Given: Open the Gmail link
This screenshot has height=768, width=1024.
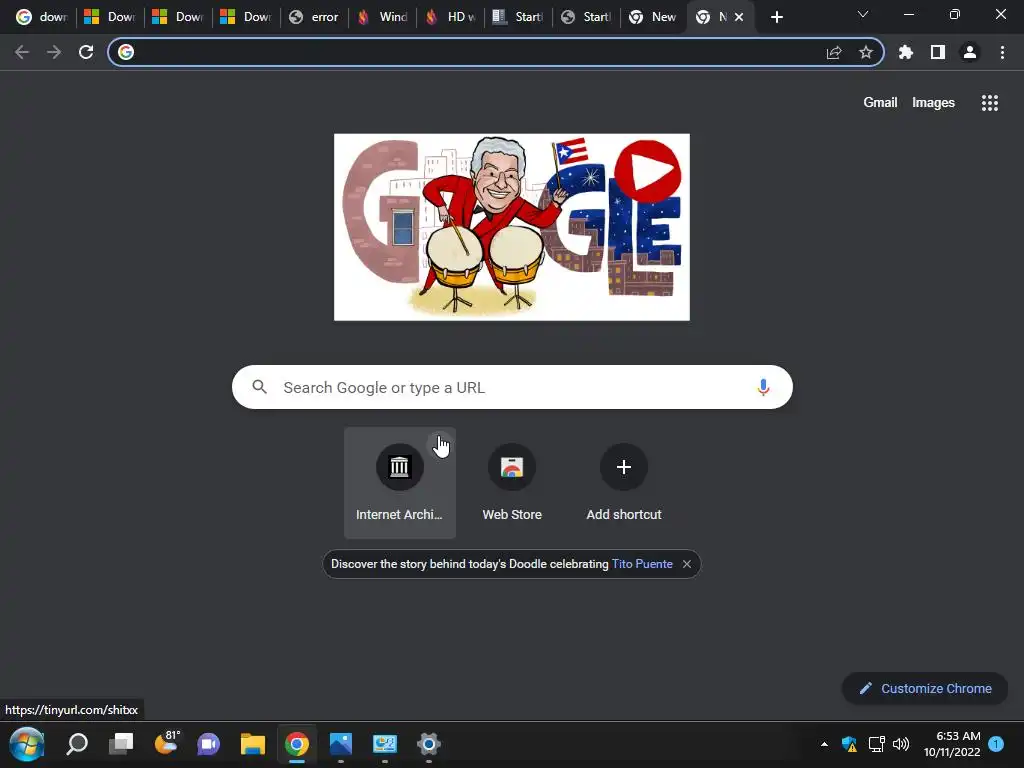Looking at the screenshot, I should point(880,103).
